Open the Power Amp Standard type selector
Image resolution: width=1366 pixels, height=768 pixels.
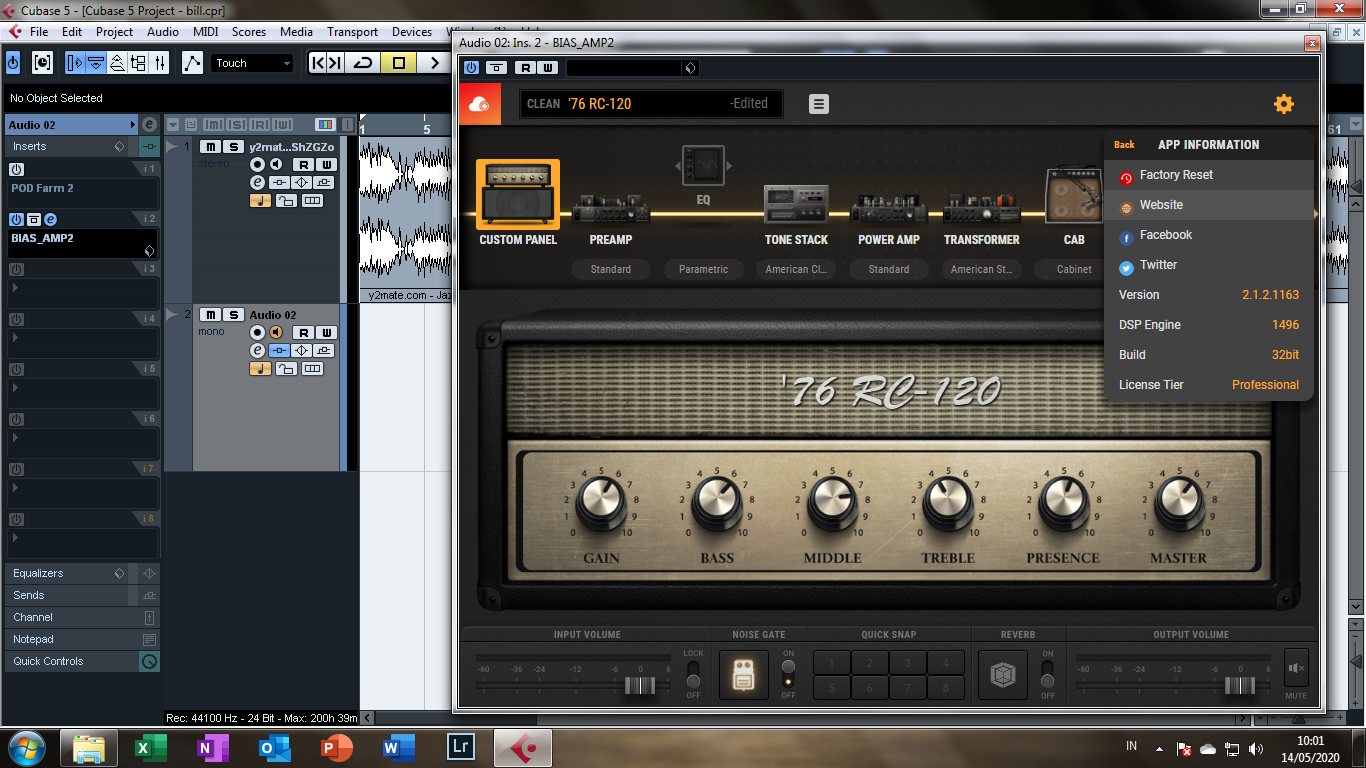889,269
